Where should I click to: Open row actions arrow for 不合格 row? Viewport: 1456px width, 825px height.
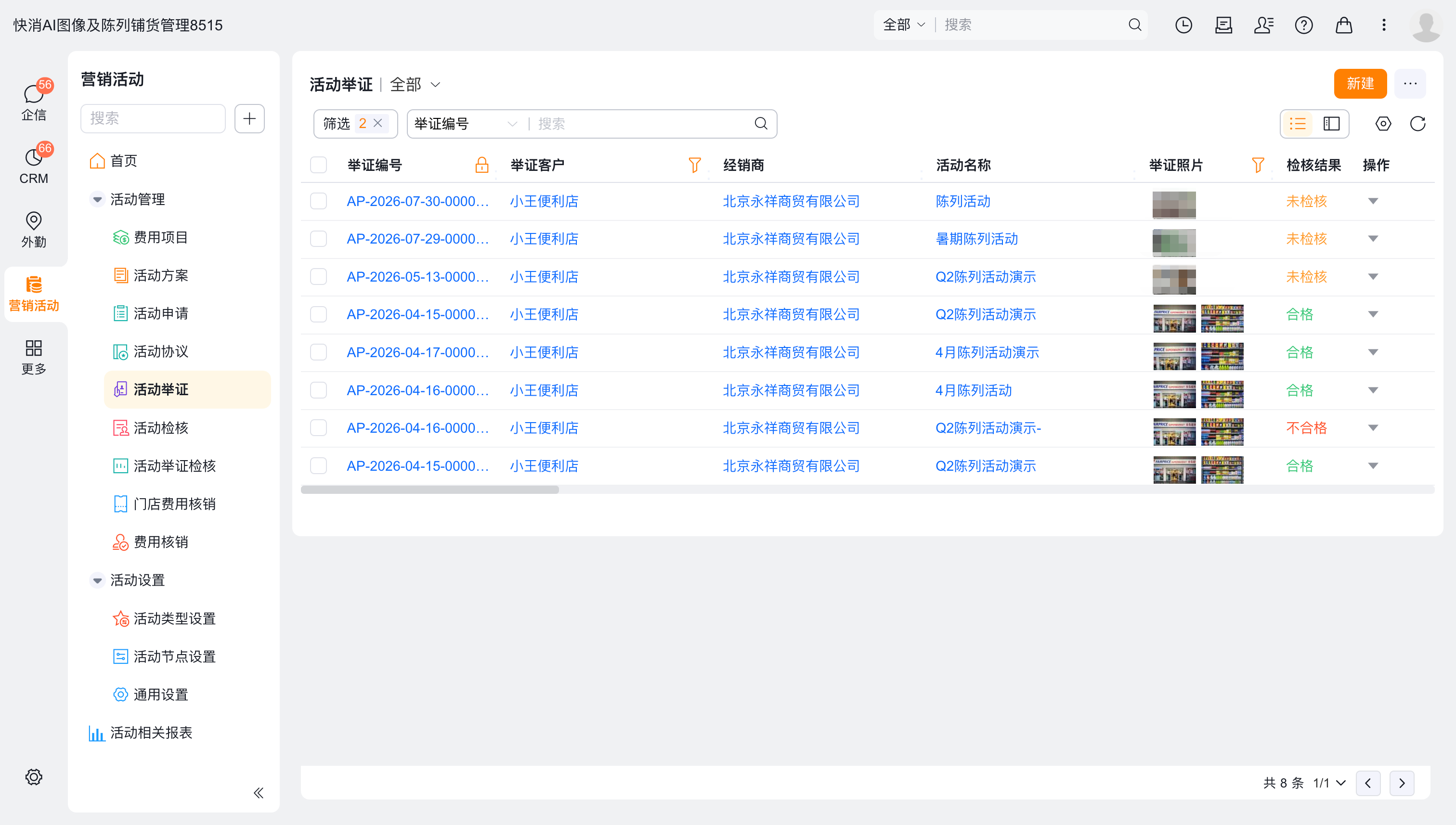(x=1373, y=428)
